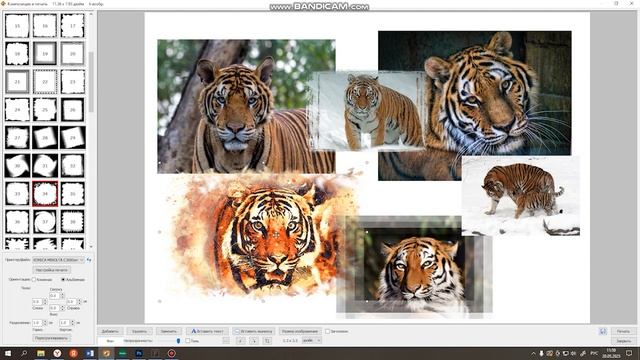The width and height of the screenshot is (640, 360).
Task: Open the Windows Start menu
Action: 7,353
